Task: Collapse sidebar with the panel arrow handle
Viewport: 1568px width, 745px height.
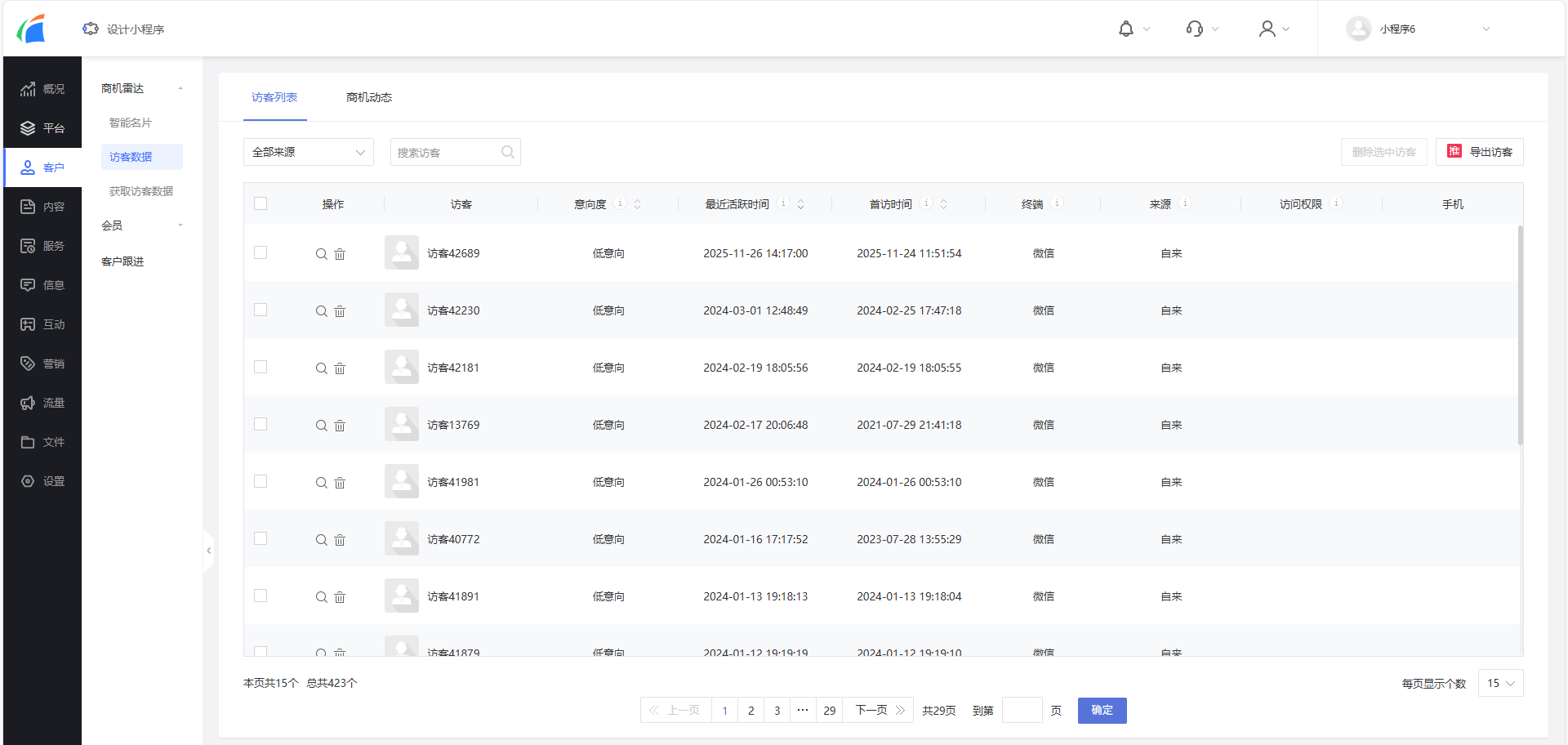Action: (x=209, y=551)
